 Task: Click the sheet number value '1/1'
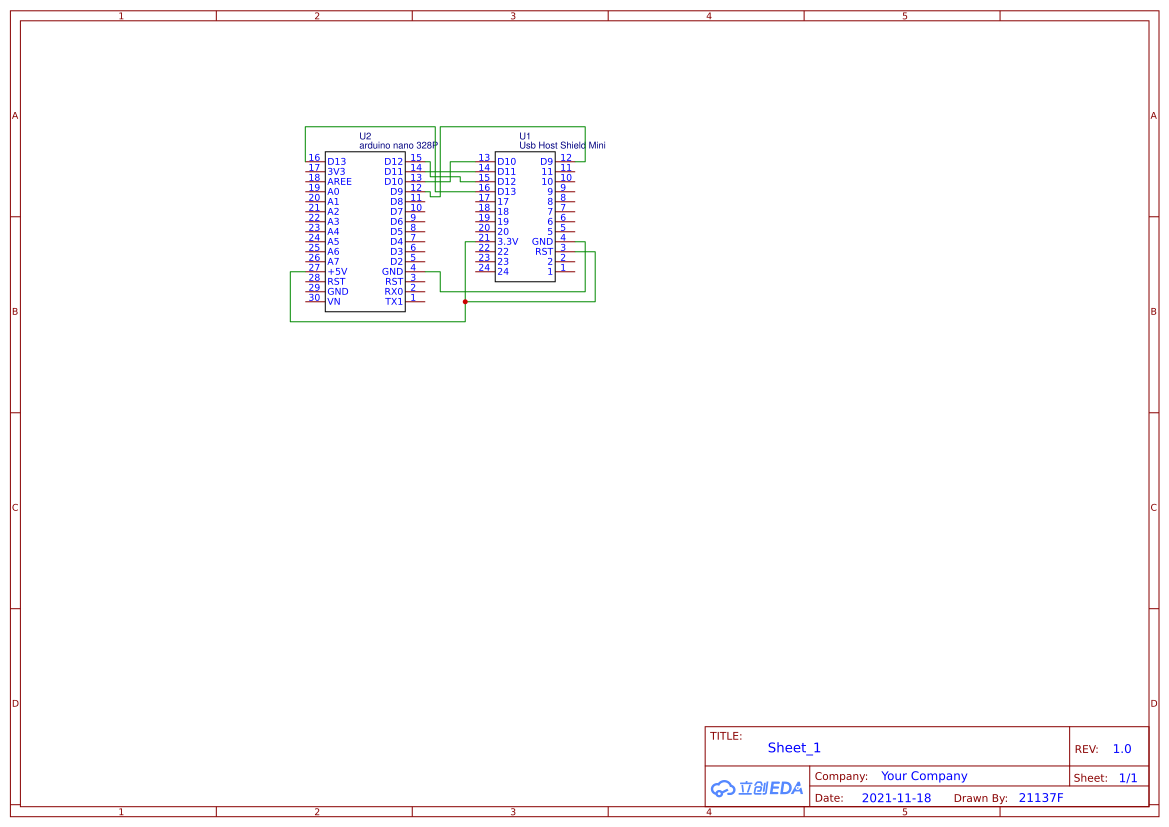[x=1128, y=778]
